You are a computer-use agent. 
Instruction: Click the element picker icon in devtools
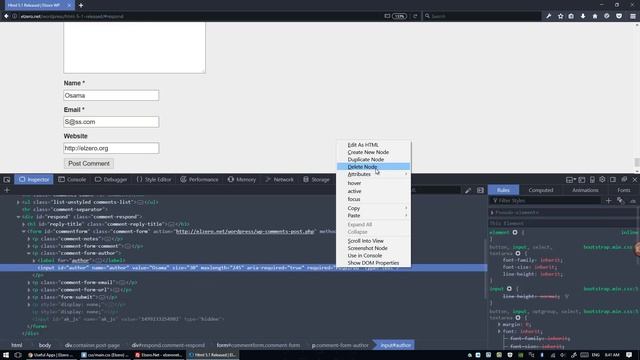coord(7,180)
